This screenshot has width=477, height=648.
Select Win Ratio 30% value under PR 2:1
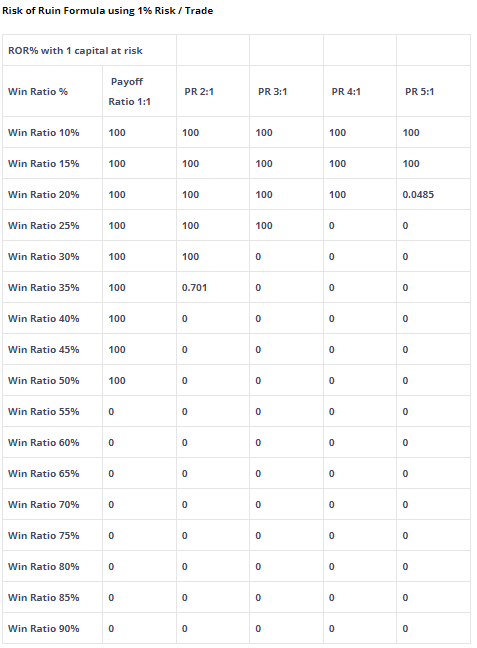(213, 256)
